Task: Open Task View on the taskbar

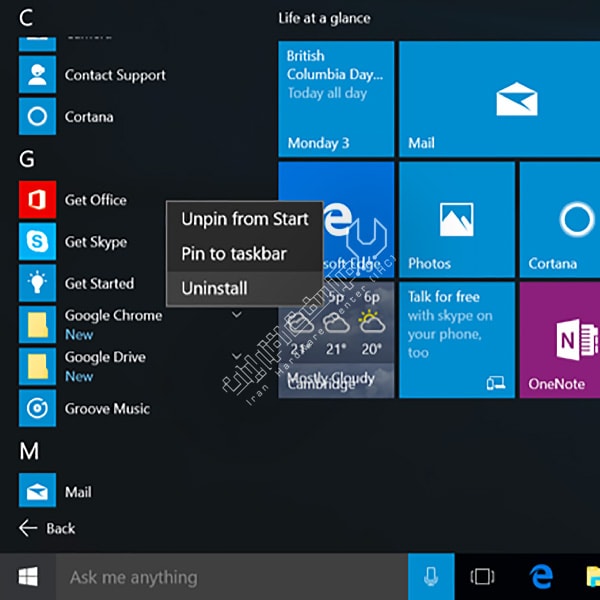Action: tap(482, 576)
